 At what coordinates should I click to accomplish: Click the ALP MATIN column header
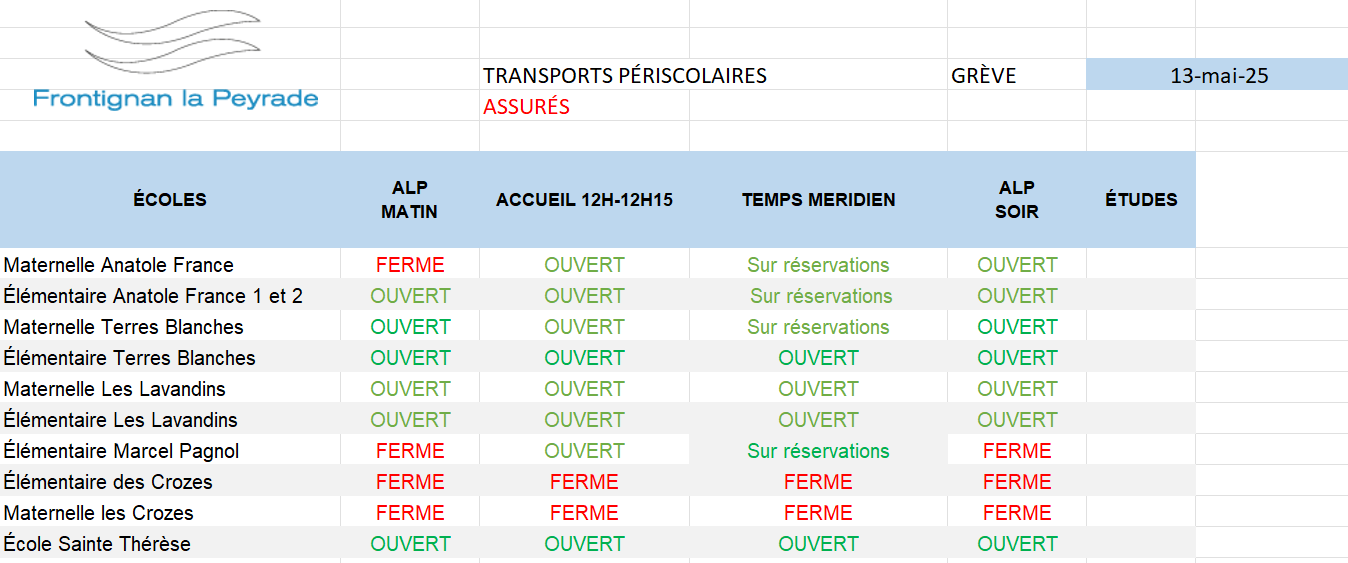point(410,200)
